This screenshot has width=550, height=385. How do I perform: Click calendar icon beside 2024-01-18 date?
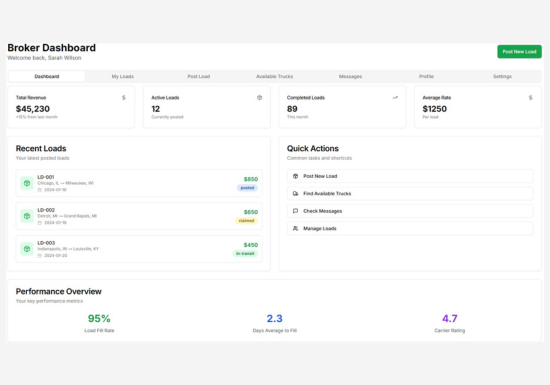tap(40, 223)
